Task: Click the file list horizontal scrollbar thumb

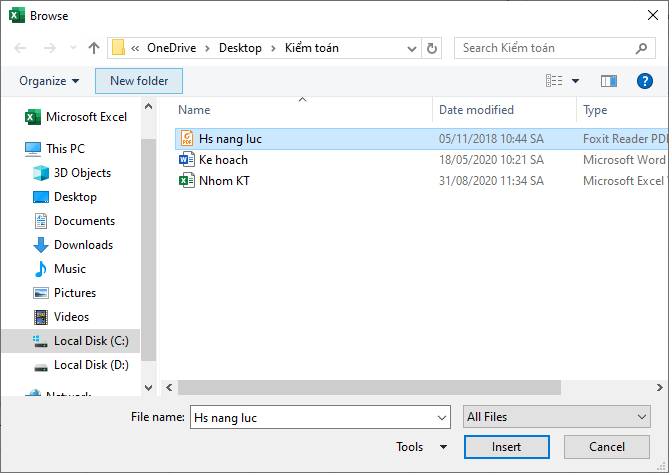Action: coord(369,387)
